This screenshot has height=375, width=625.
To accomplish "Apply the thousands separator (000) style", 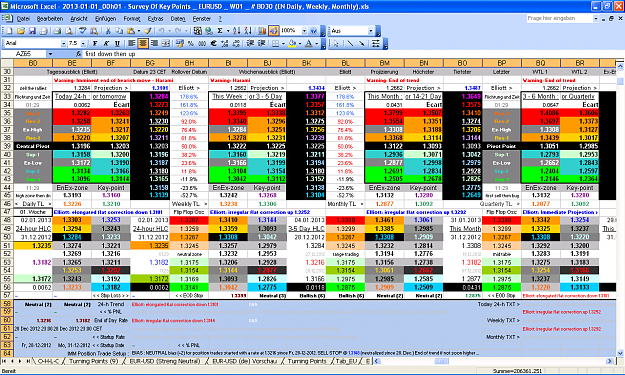I will [202, 43].
